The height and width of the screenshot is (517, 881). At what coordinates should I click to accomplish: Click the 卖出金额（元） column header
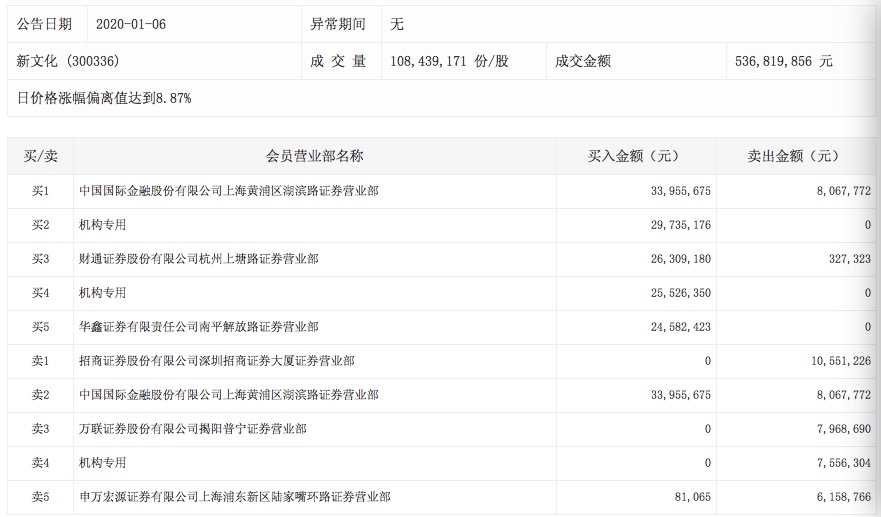pos(795,156)
